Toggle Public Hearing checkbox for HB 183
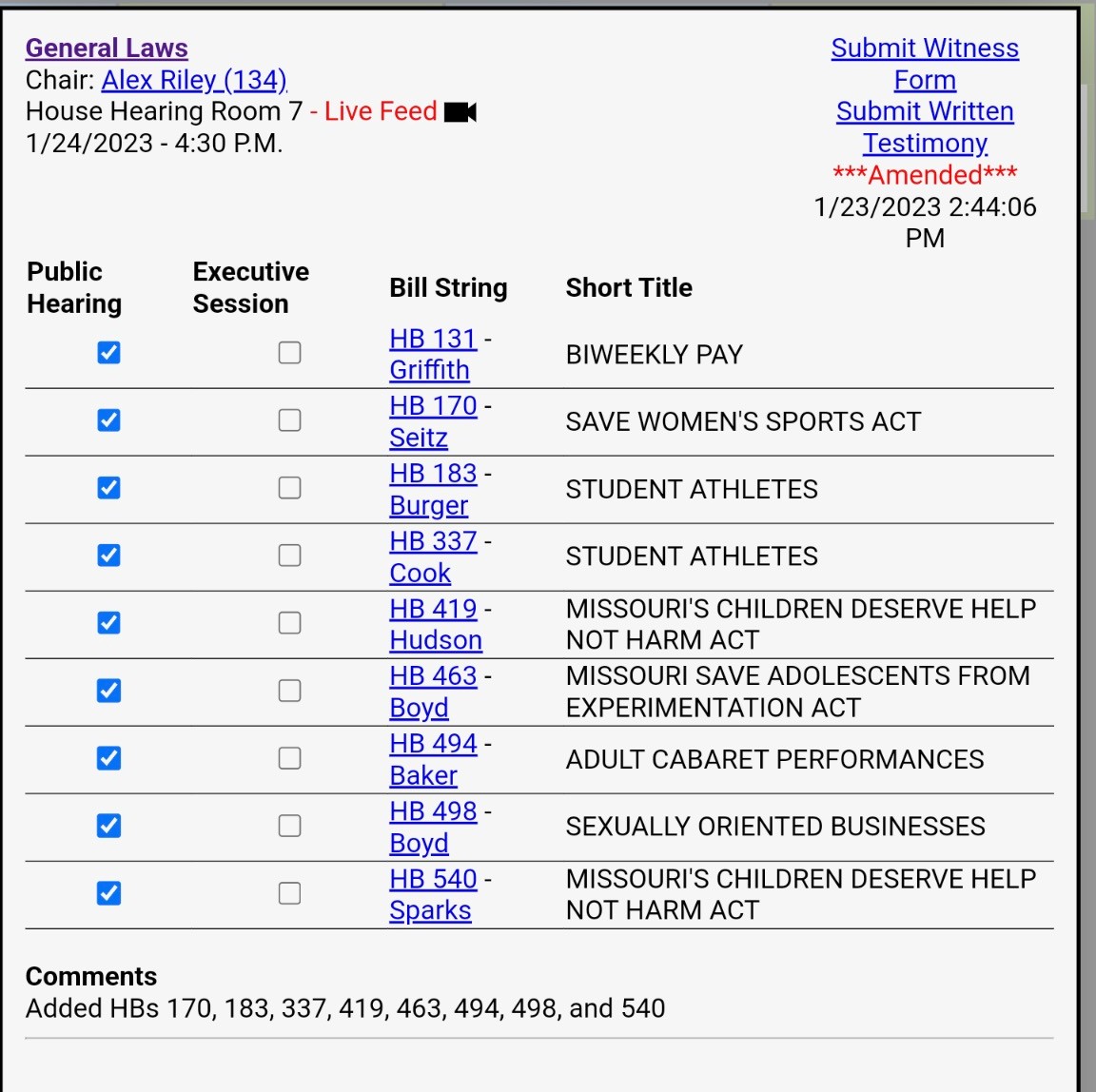 (109, 488)
